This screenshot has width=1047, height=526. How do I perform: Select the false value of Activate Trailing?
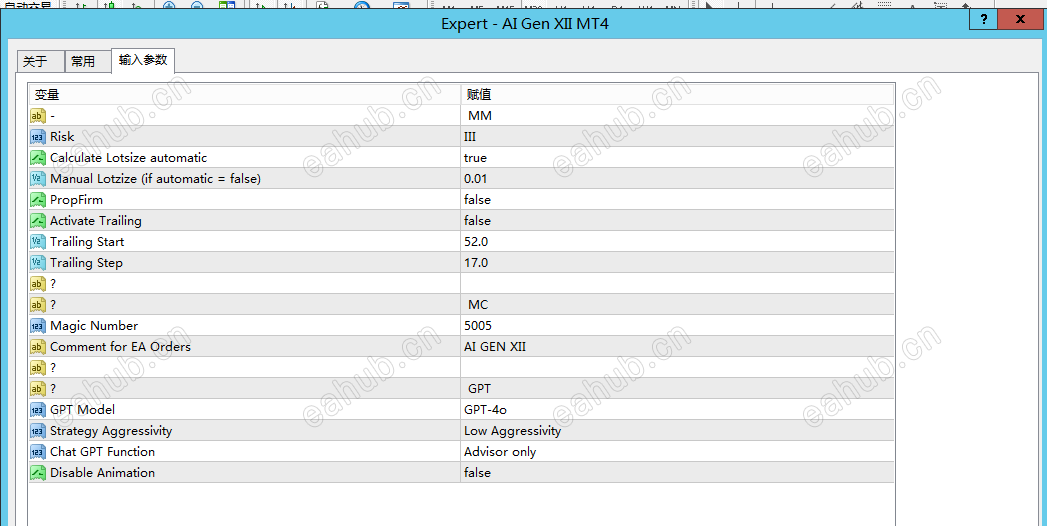point(477,221)
